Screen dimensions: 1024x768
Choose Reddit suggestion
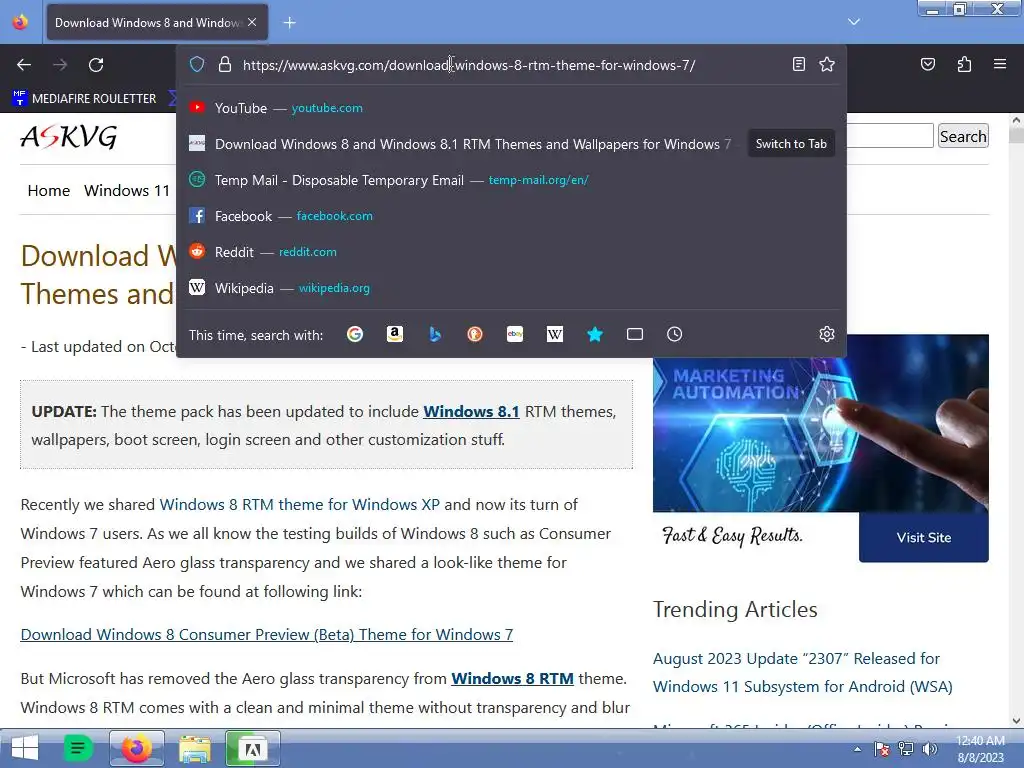coord(511,251)
